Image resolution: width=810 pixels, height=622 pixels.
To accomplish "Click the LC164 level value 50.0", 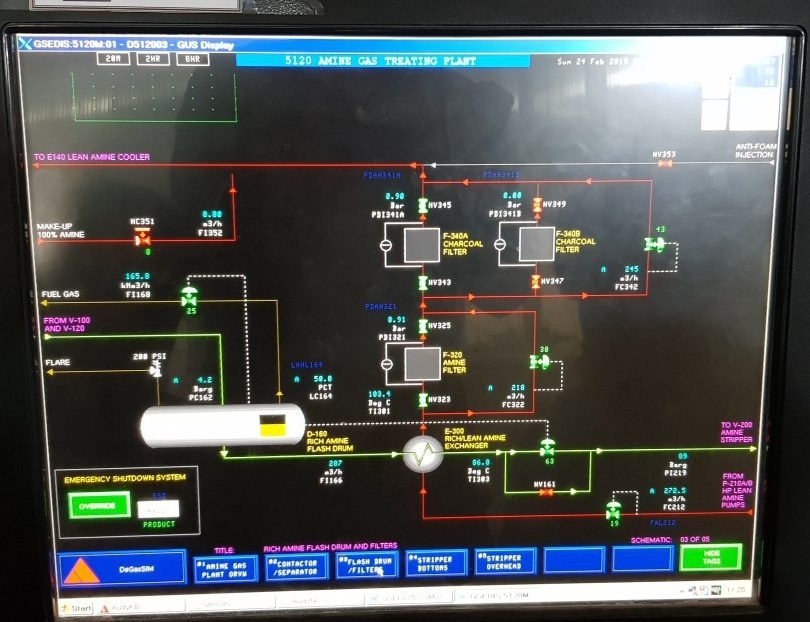I will pyautogui.click(x=323, y=379).
